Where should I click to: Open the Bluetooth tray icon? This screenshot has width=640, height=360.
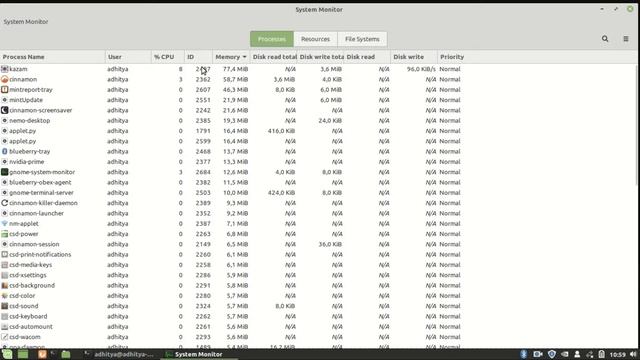pos(524,354)
